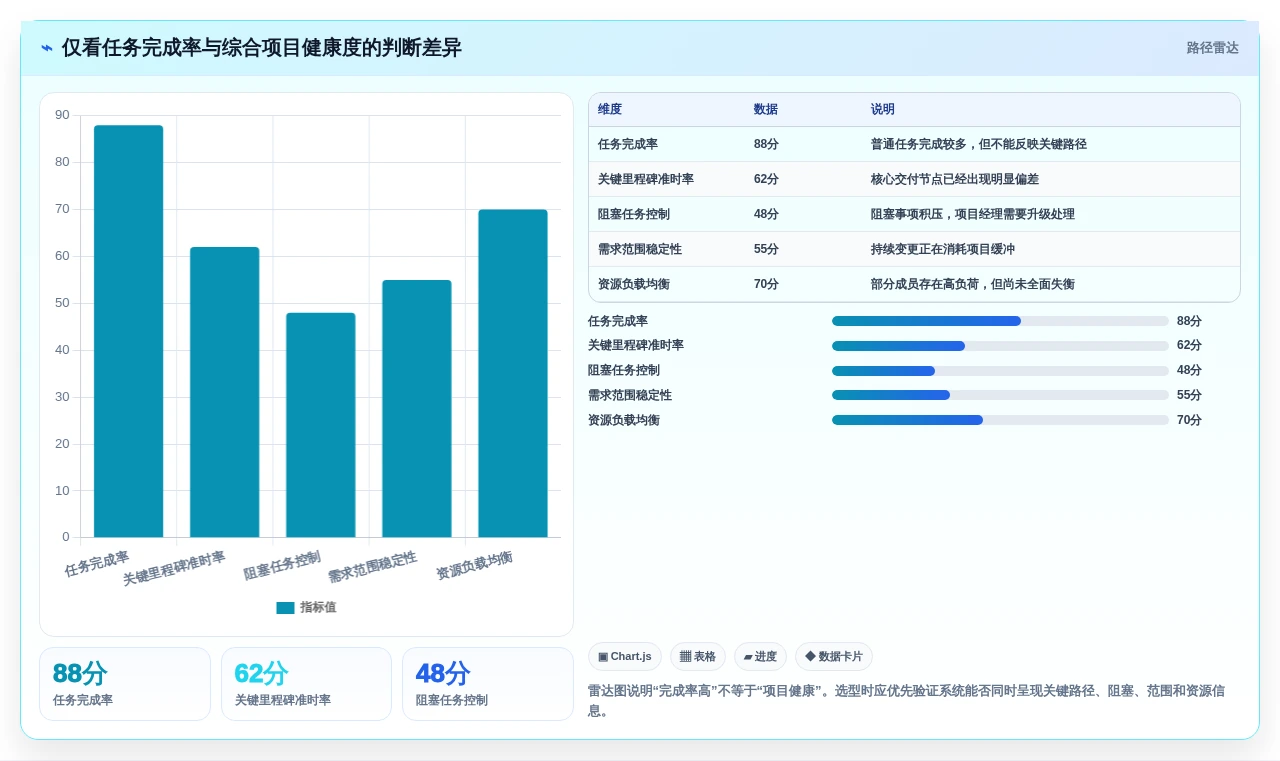Image resolution: width=1280 pixels, height=761 pixels.
Task: Click 关键里程碑准时率 cell in the table
Action: click(x=646, y=179)
